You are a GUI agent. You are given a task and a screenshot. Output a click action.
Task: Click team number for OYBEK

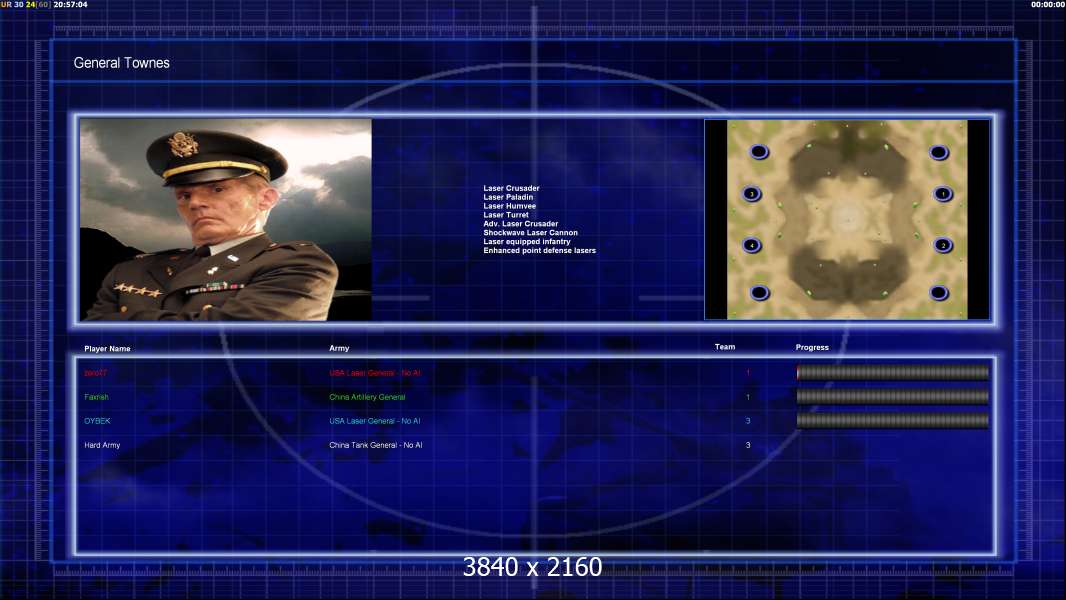[748, 421]
